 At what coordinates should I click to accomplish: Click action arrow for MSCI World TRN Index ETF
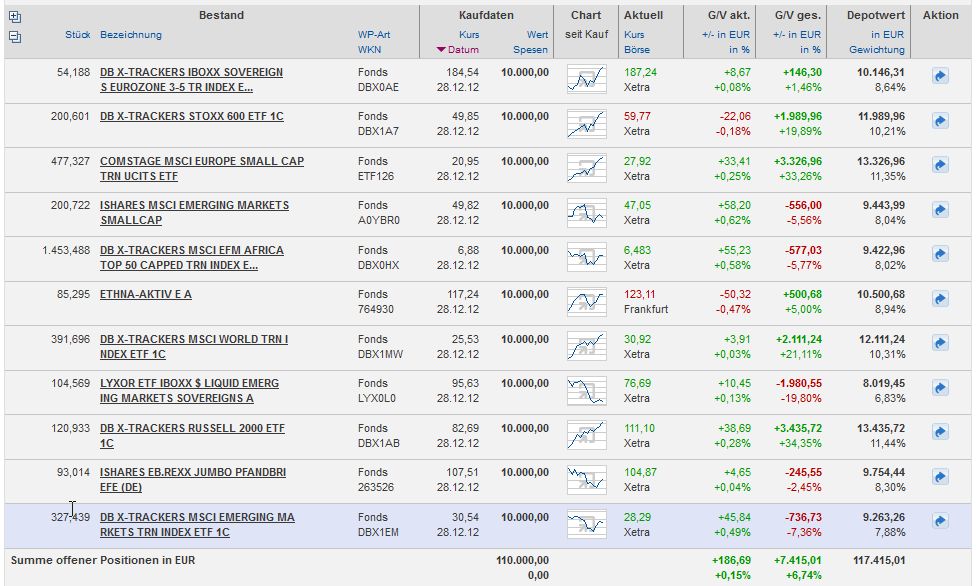pos(940,341)
